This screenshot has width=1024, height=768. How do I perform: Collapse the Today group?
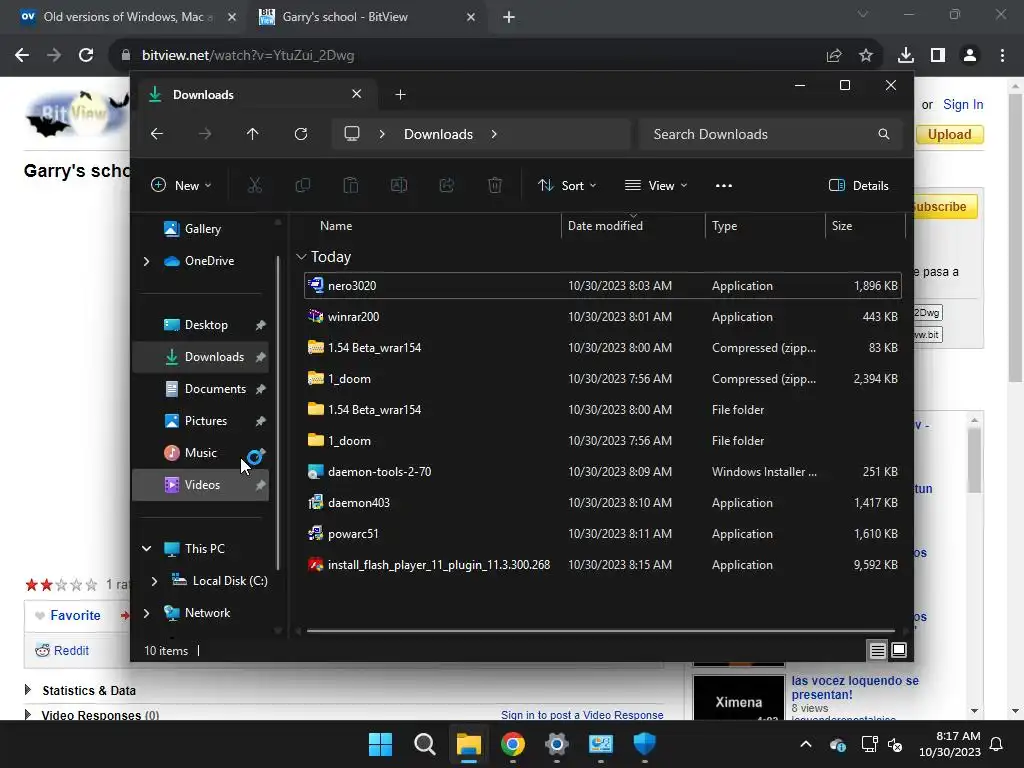click(x=301, y=257)
